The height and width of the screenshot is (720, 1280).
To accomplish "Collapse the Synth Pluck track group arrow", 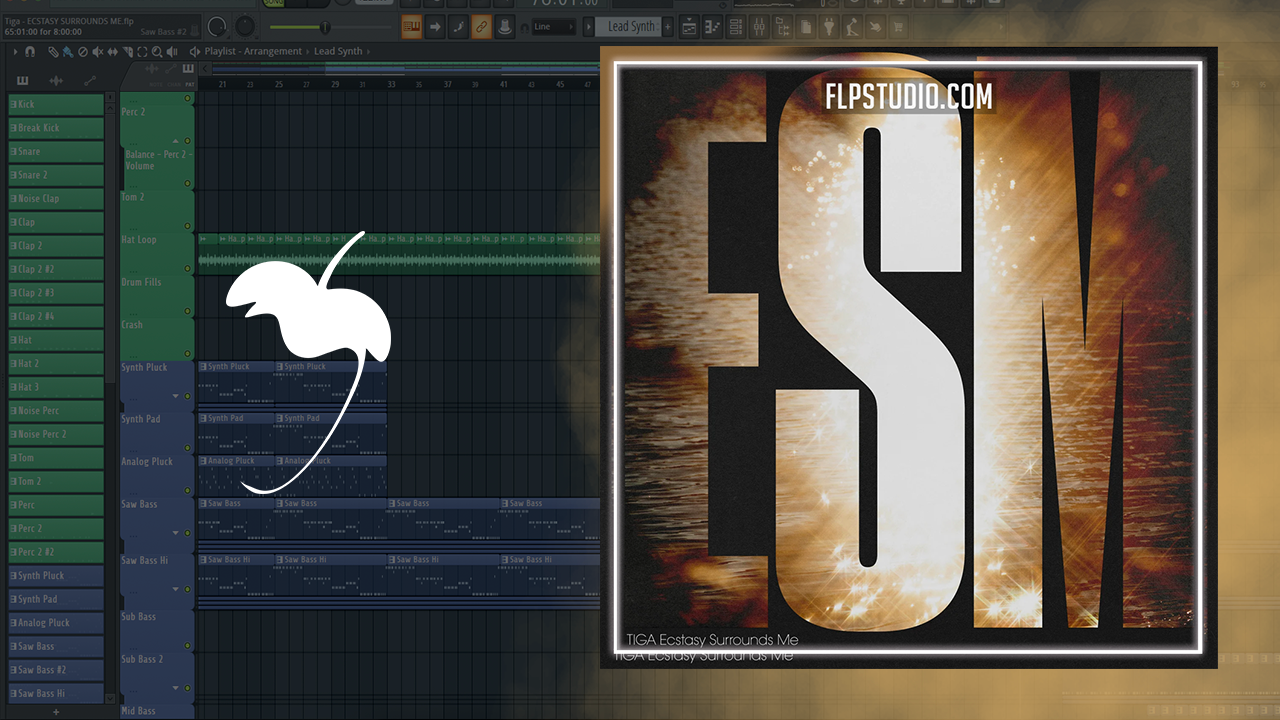I will pyautogui.click(x=176, y=396).
